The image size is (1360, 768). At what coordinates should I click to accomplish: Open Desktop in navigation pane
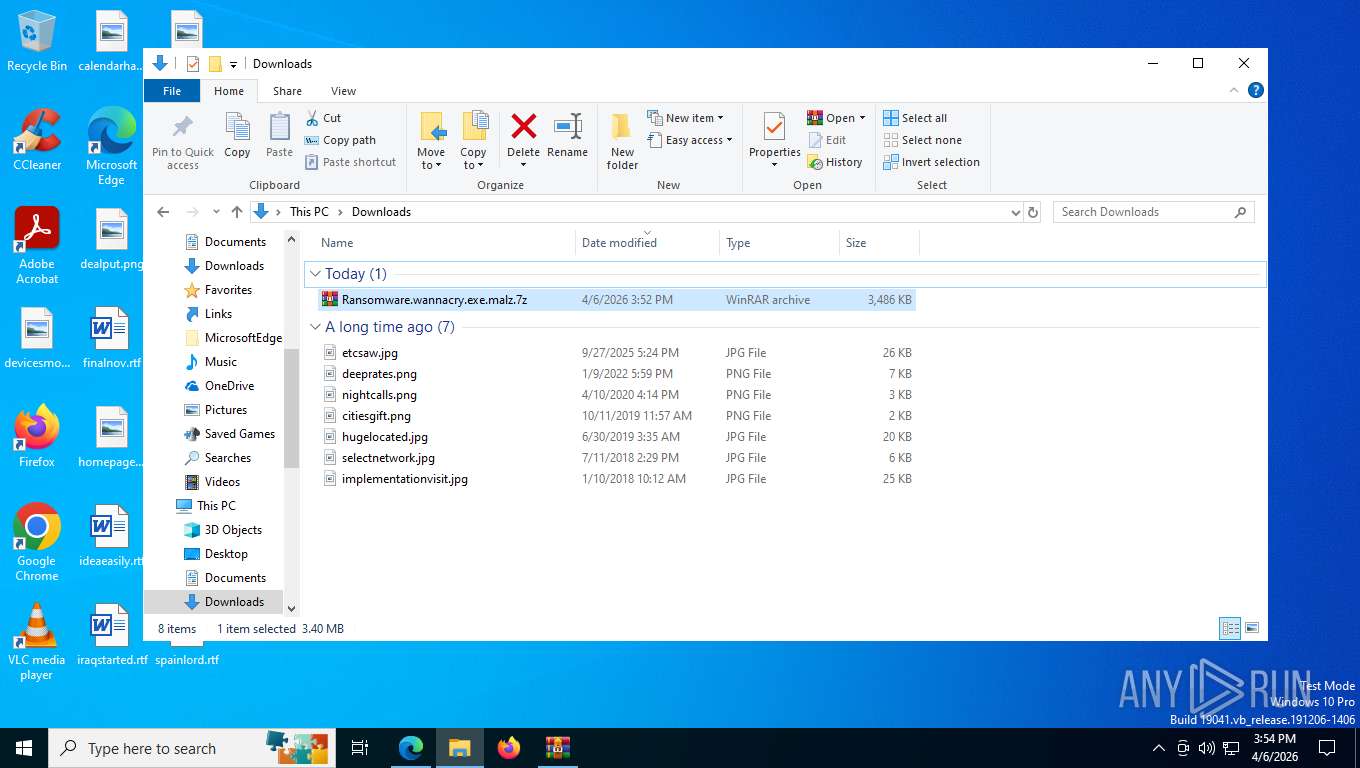(225, 554)
